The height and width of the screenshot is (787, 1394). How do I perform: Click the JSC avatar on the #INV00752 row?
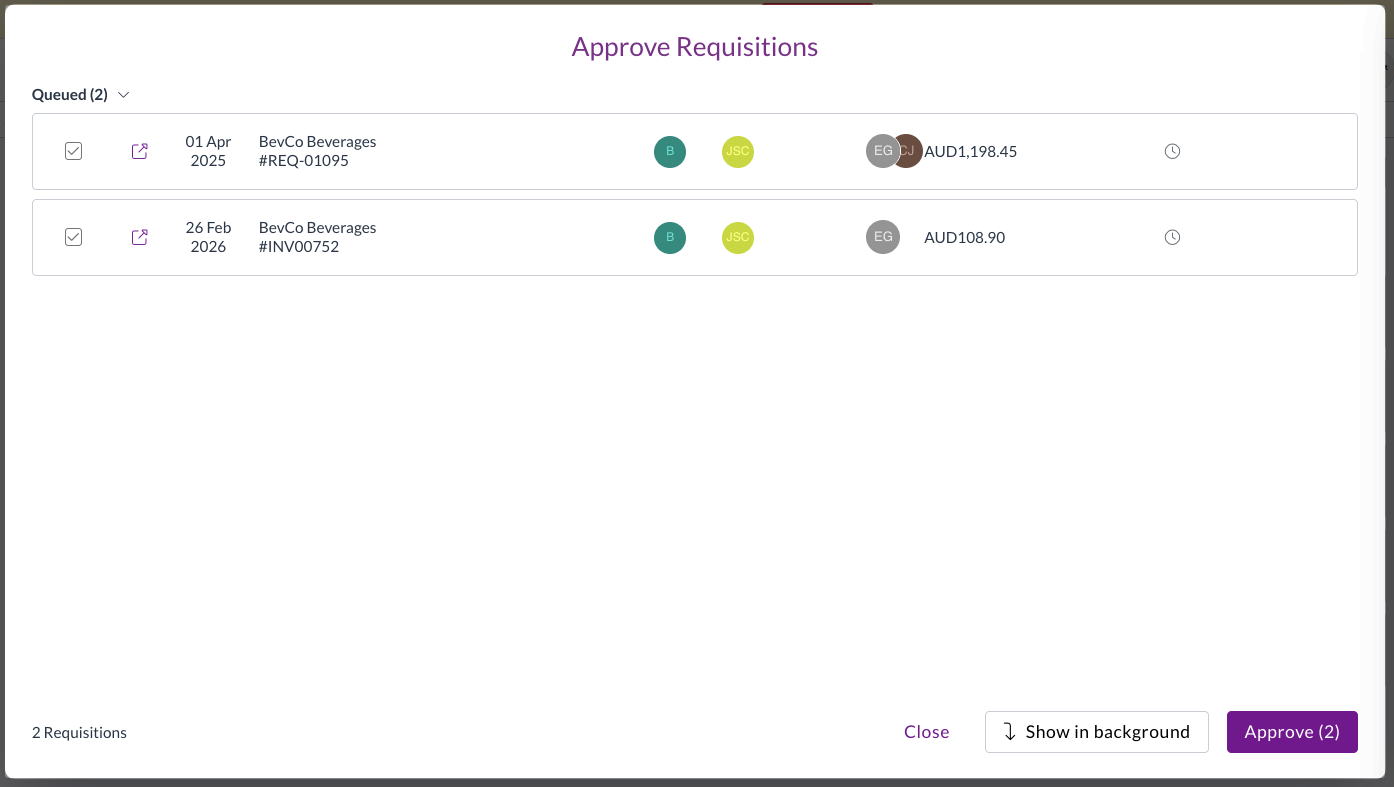738,237
